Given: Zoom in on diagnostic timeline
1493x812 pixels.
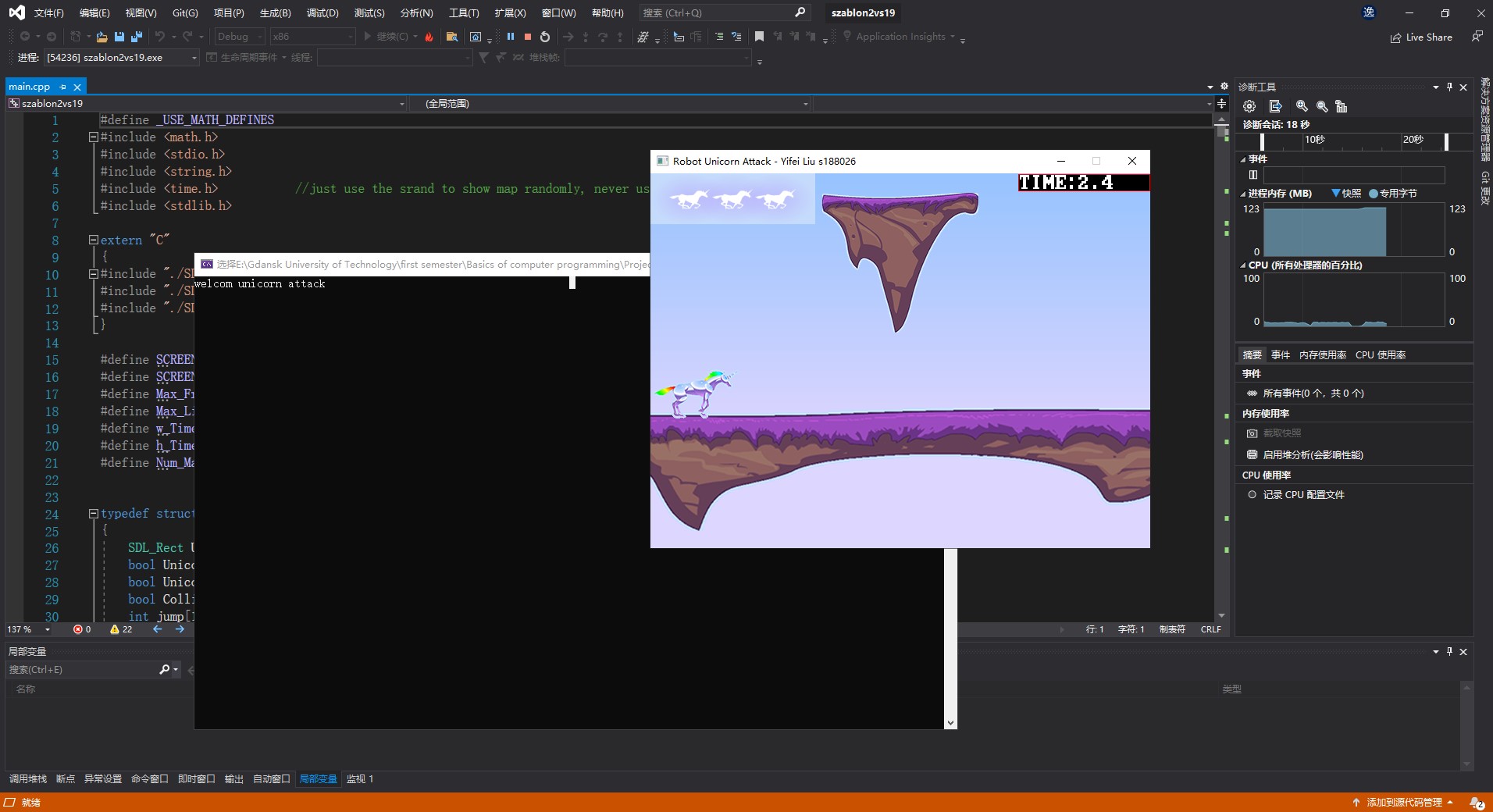Looking at the screenshot, I should (1302, 106).
